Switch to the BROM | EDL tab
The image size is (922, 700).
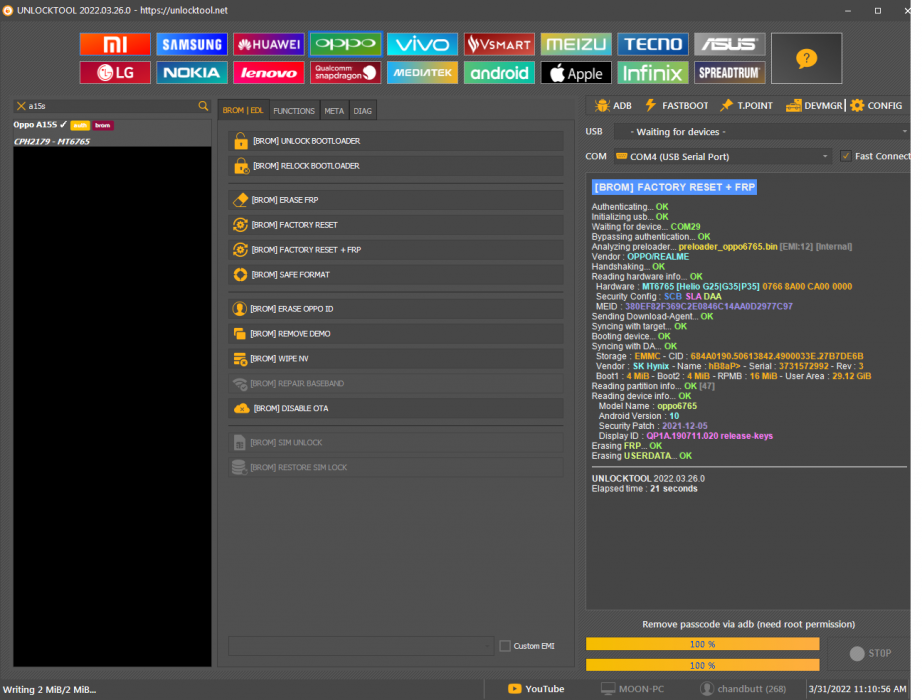[243, 111]
